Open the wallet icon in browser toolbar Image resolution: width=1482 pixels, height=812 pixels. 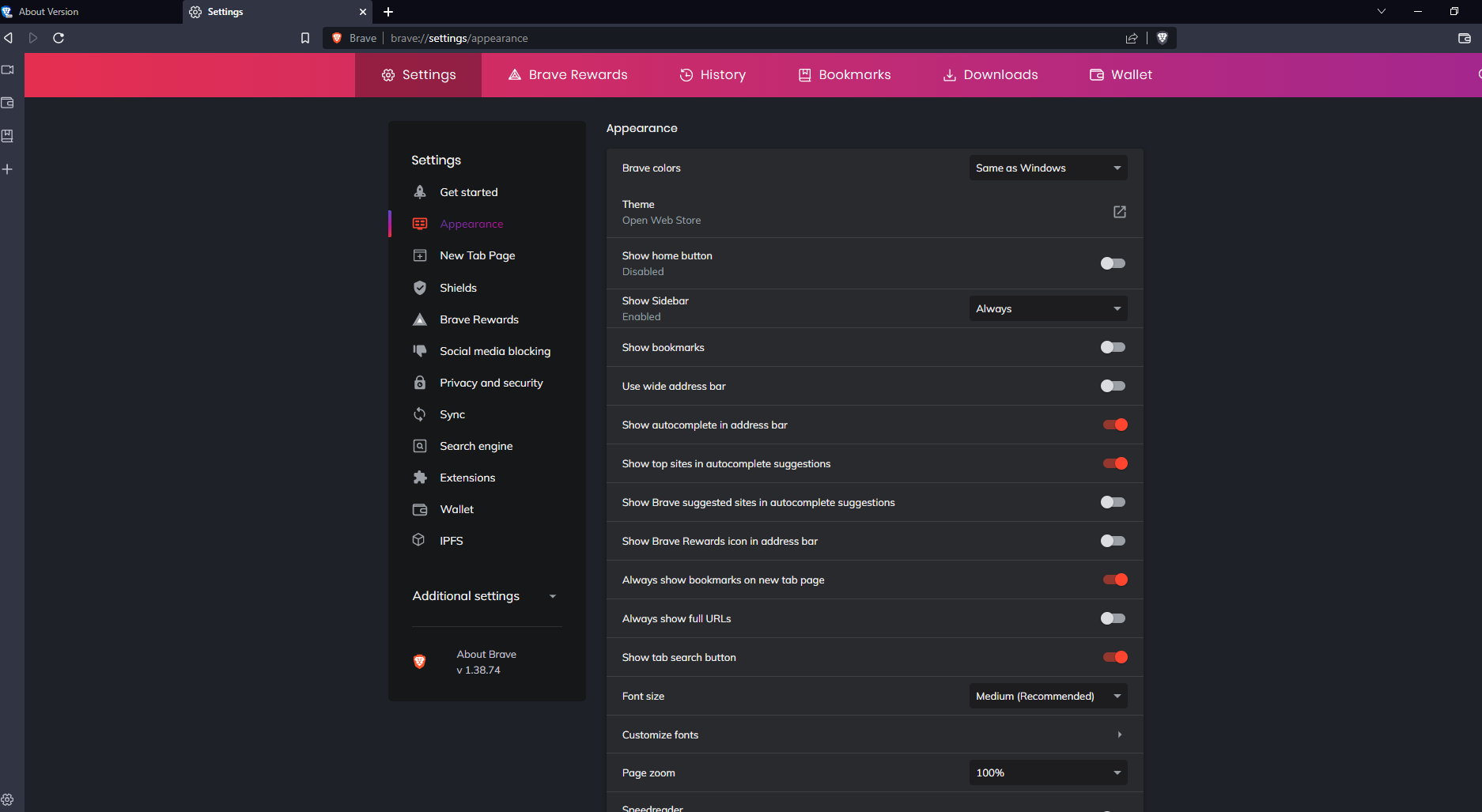point(1465,38)
